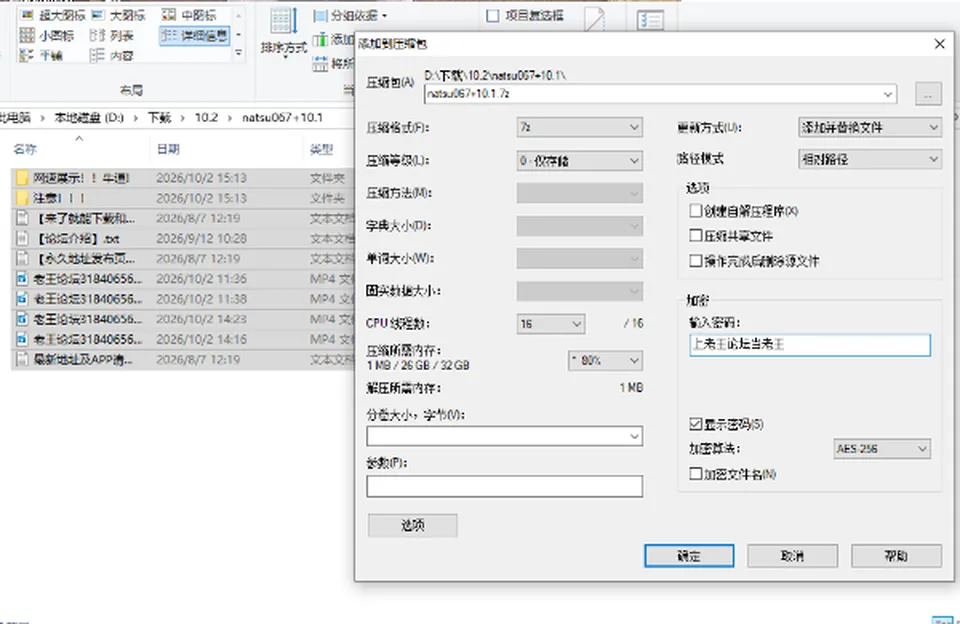Open the 加密算法 dropdown showing AES-256
This screenshot has width=960, height=624.
point(882,449)
